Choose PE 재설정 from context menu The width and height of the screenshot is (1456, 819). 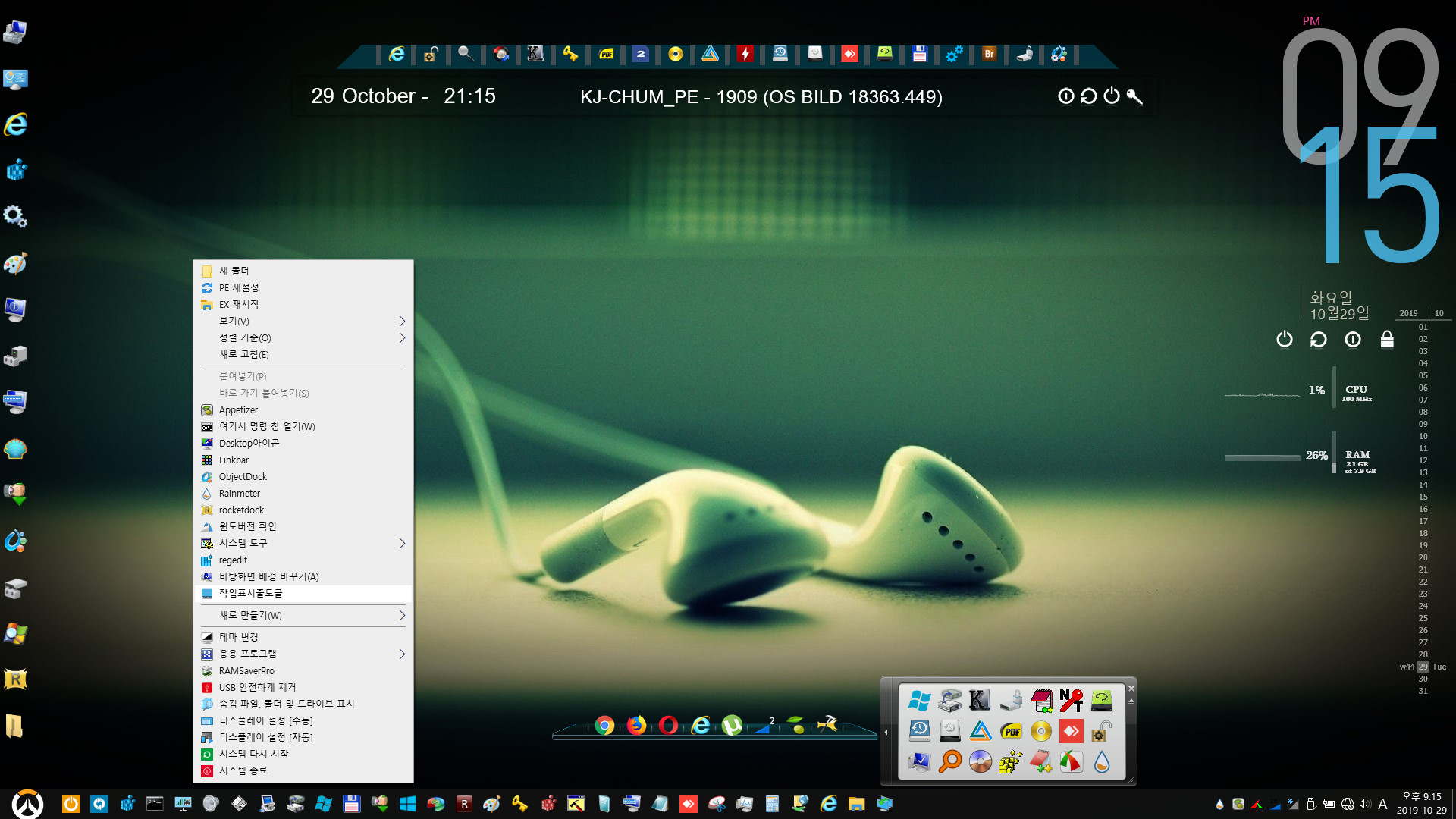(x=303, y=287)
